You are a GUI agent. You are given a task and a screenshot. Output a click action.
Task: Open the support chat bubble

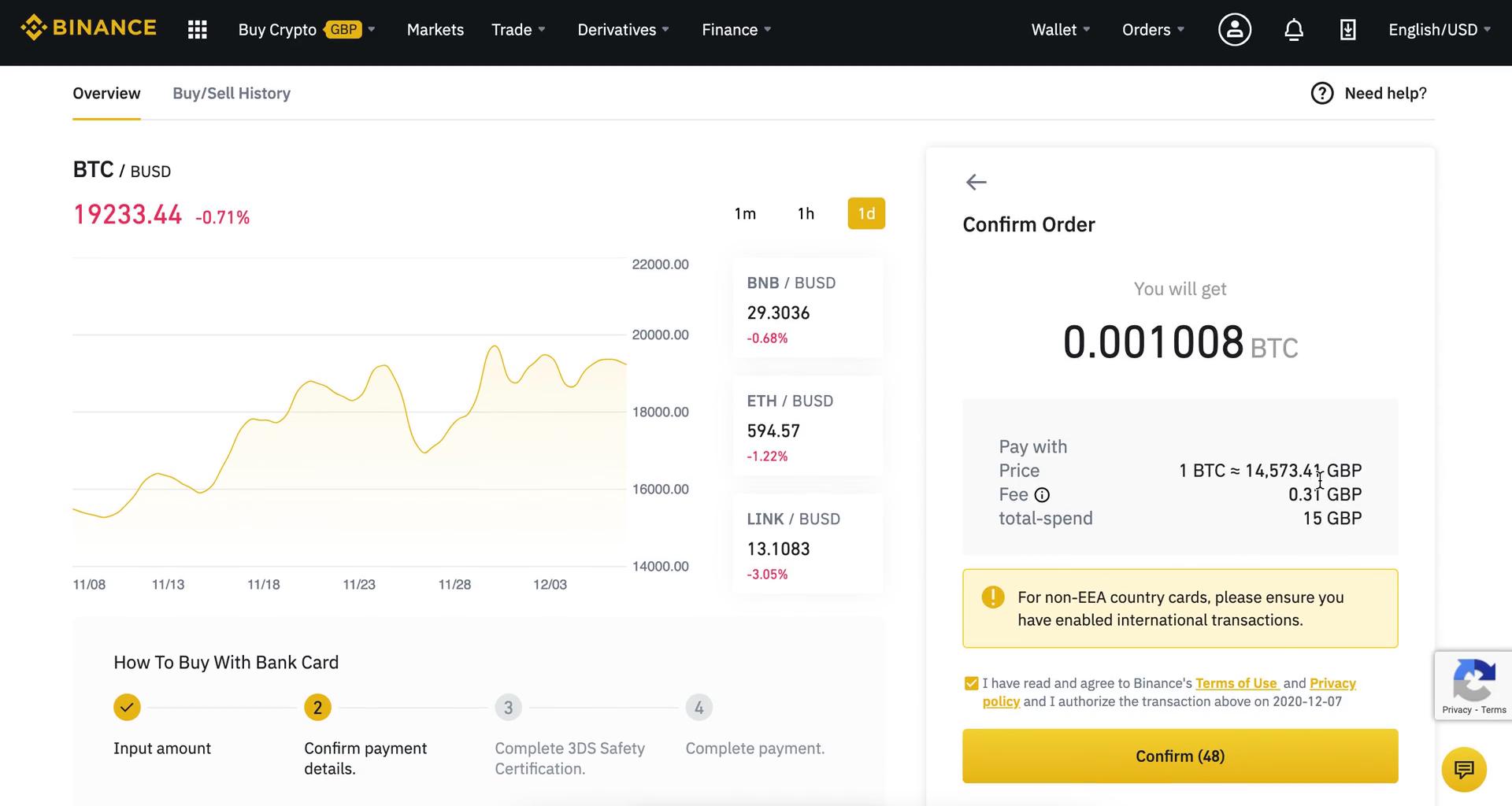click(x=1463, y=770)
